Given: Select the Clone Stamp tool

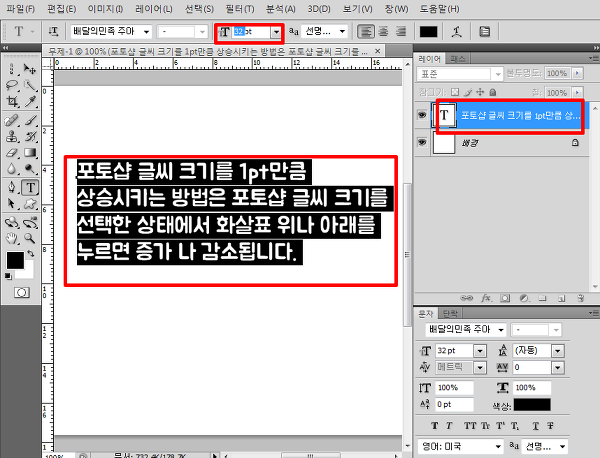Looking at the screenshot, I should point(12,136).
